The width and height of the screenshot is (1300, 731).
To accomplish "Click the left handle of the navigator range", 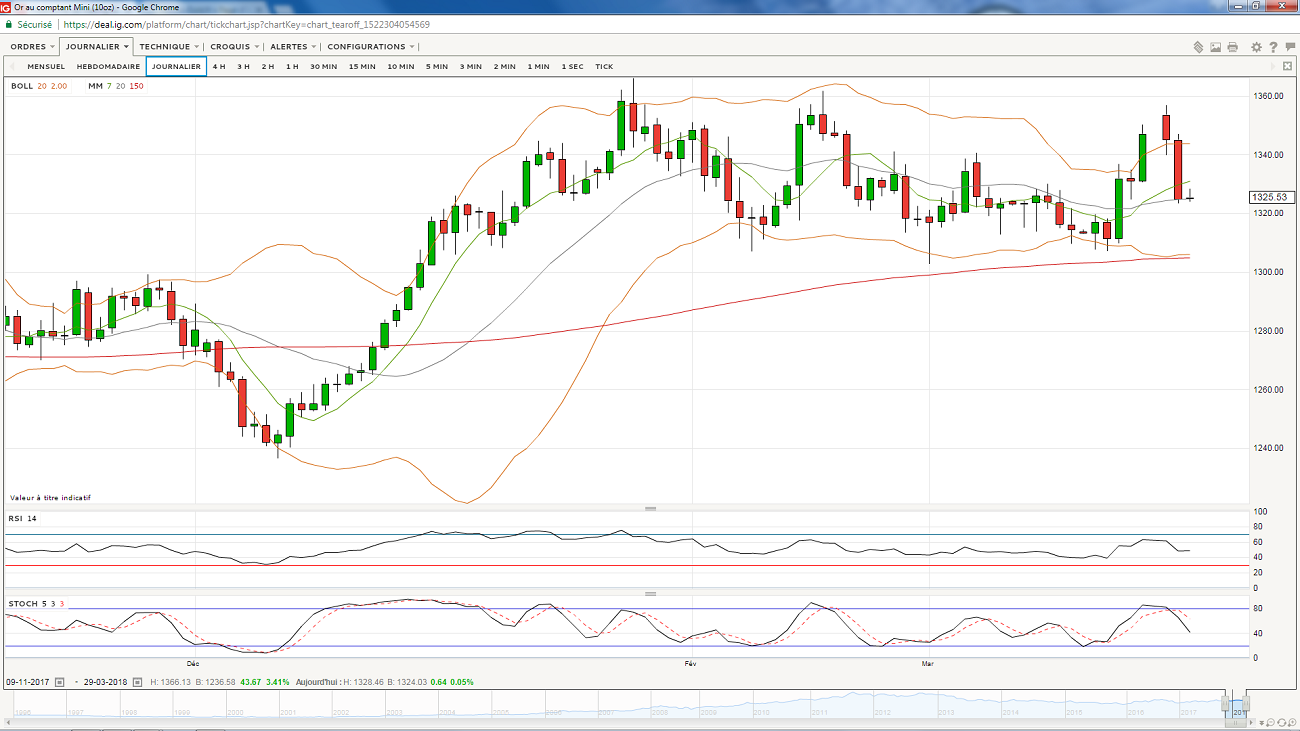I will 1225,703.
